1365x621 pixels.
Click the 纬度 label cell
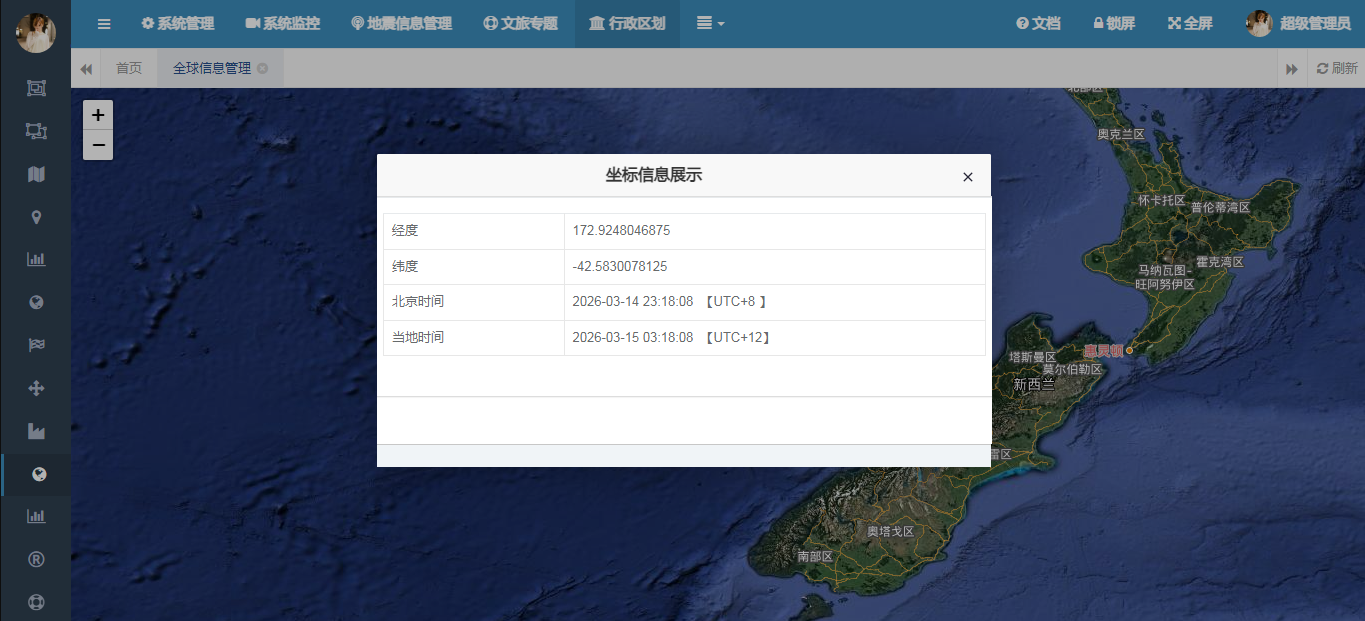(474, 267)
